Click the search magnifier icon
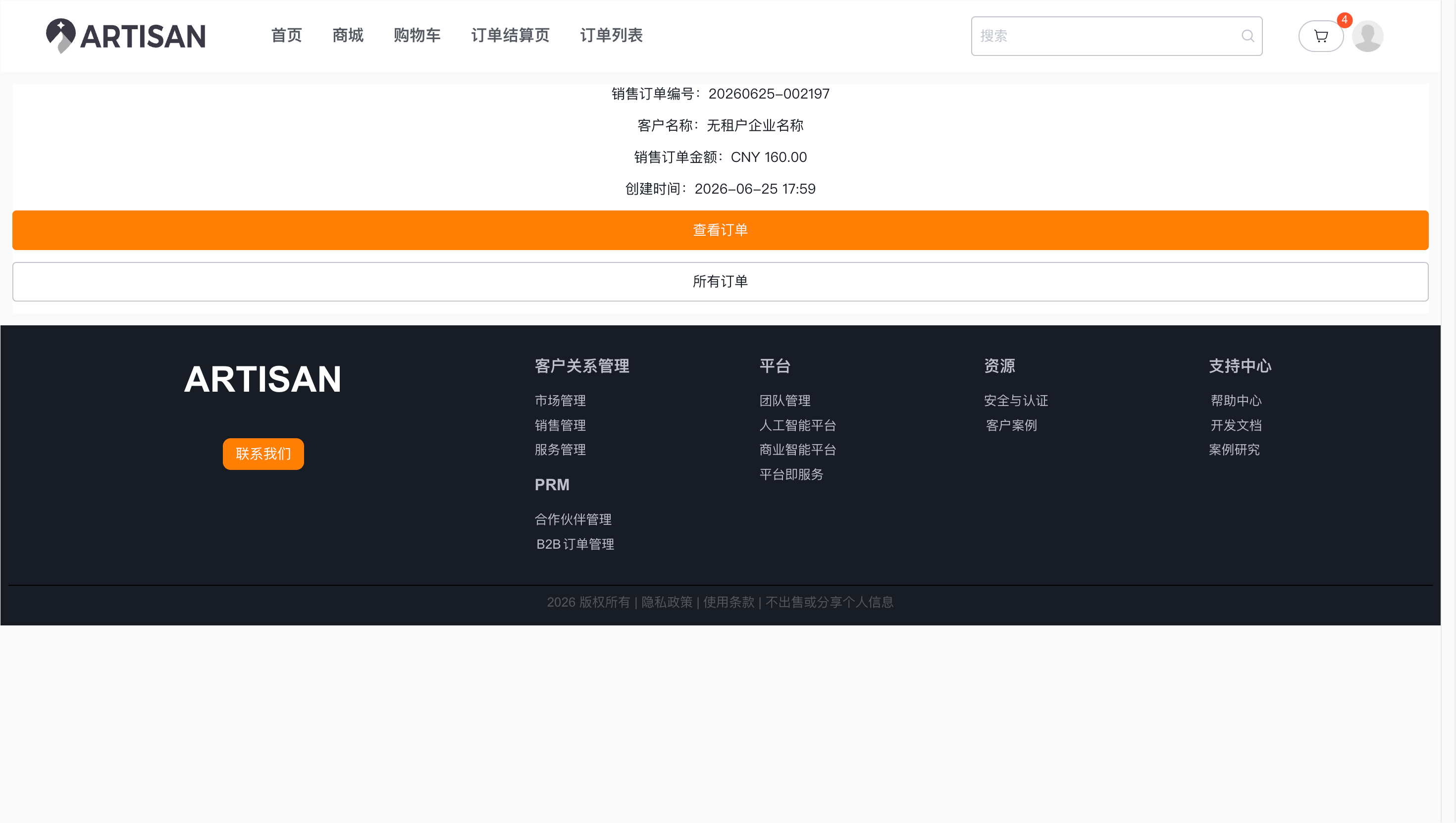Image resolution: width=1456 pixels, height=823 pixels. tap(1248, 36)
